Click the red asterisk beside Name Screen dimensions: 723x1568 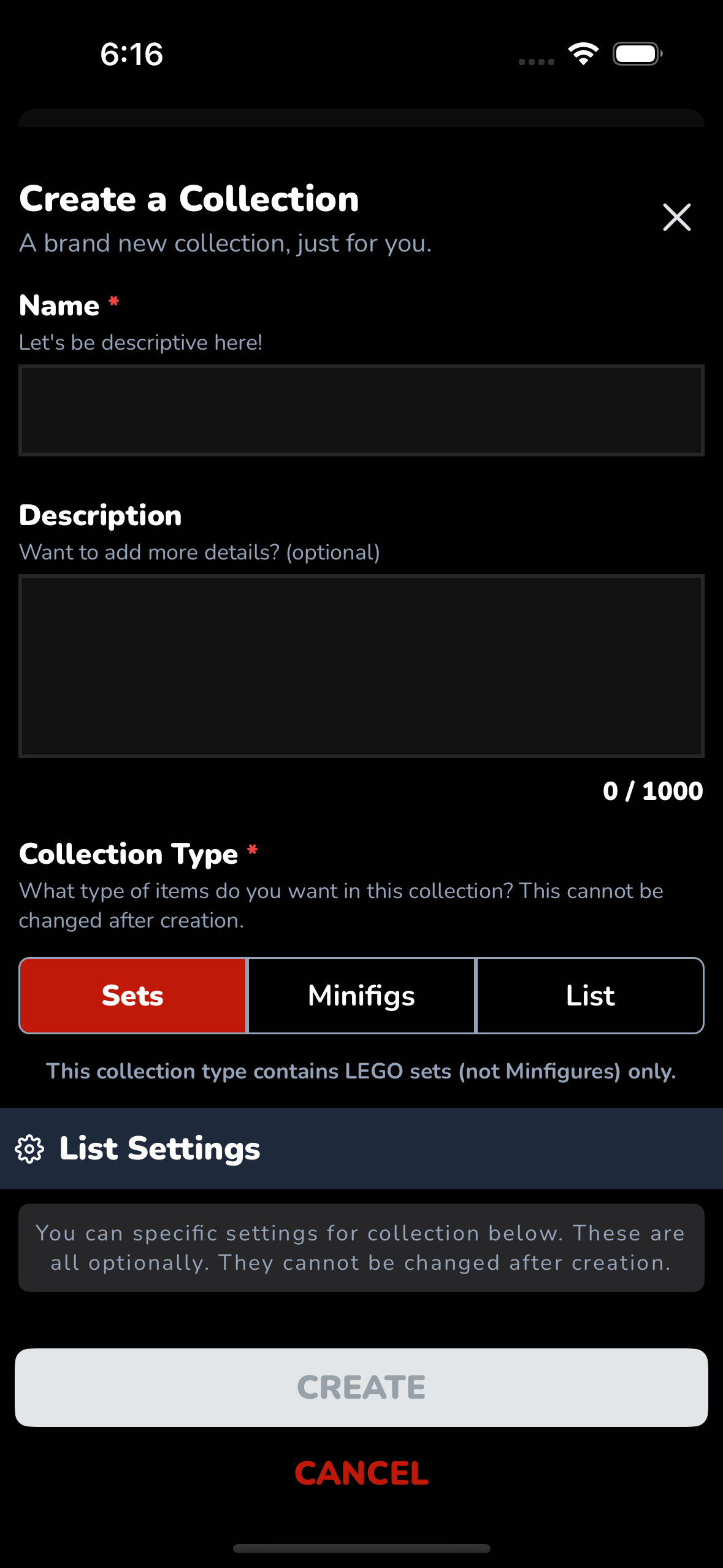(x=114, y=301)
